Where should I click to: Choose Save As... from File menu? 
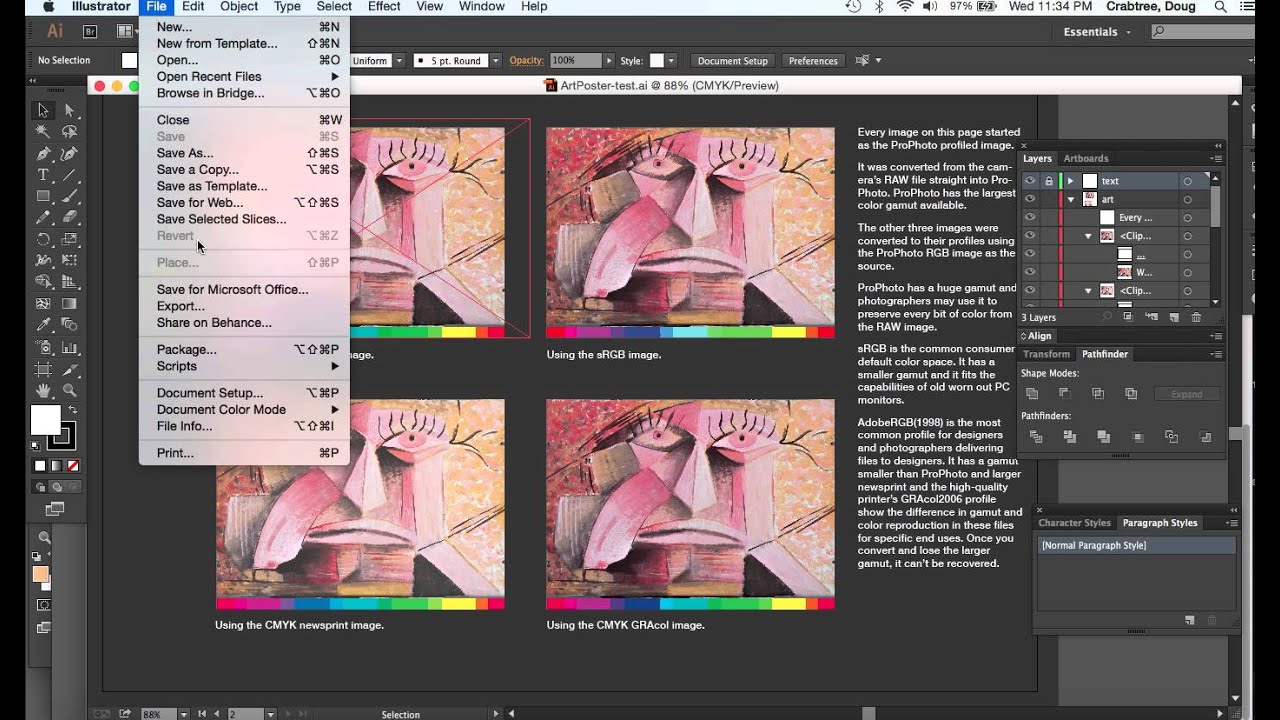(185, 153)
